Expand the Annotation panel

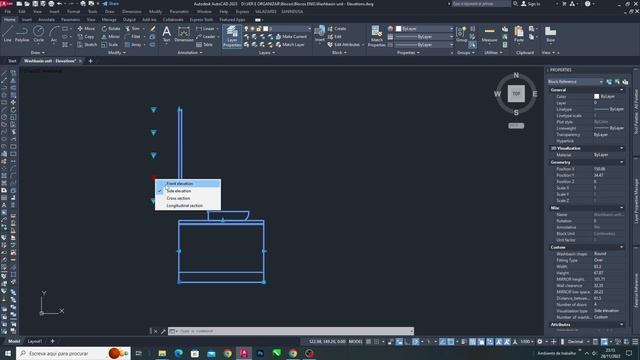[190, 53]
